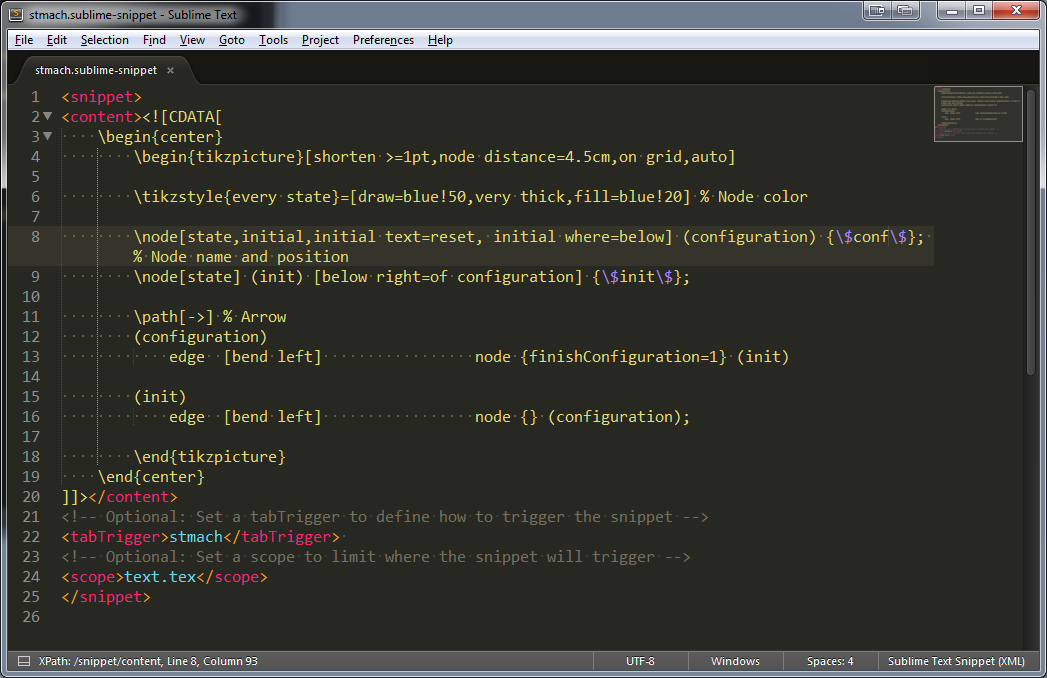
Task: Click the minimap code preview
Action: [x=978, y=113]
